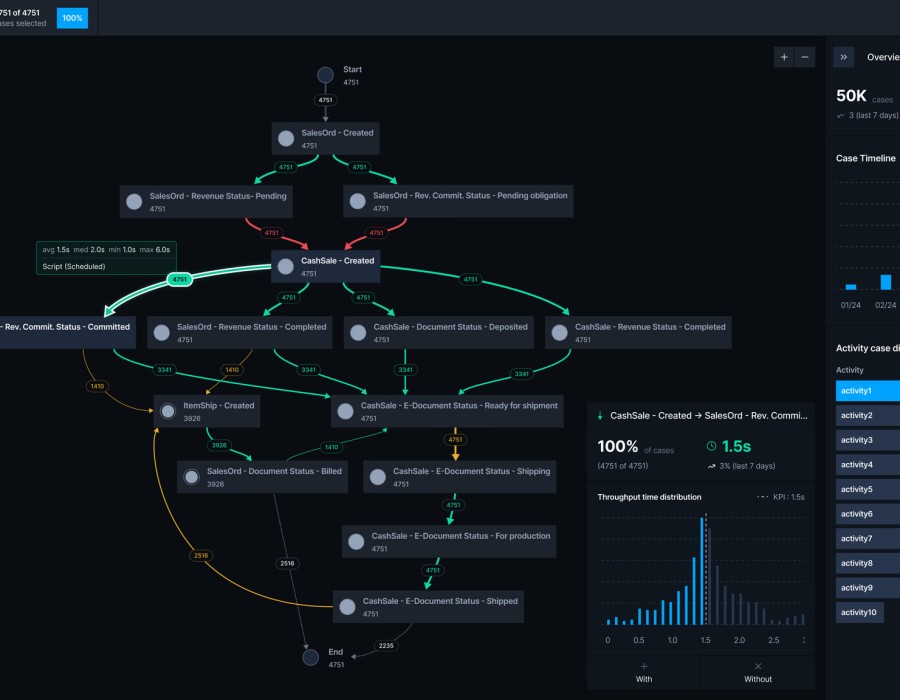900x700 pixels.
Task: Choose activity10 from the activity list
Action: (x=859, y=612)
